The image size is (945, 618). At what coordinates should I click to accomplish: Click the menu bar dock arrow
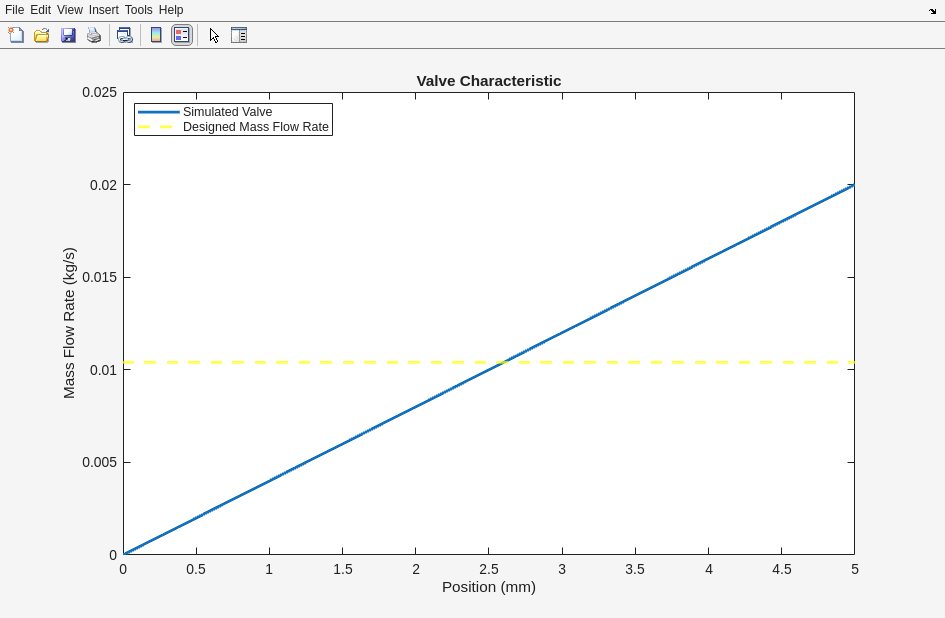click(933, 11)
